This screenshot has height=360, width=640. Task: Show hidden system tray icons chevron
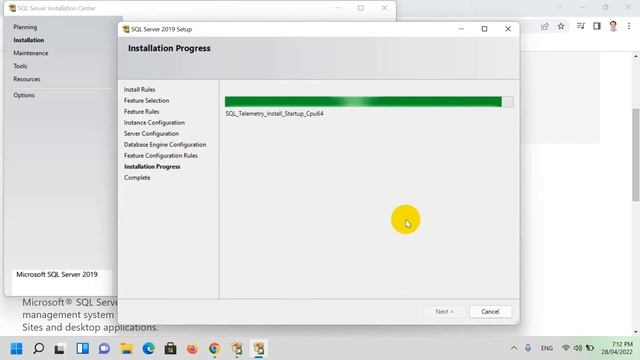(514, 348)
